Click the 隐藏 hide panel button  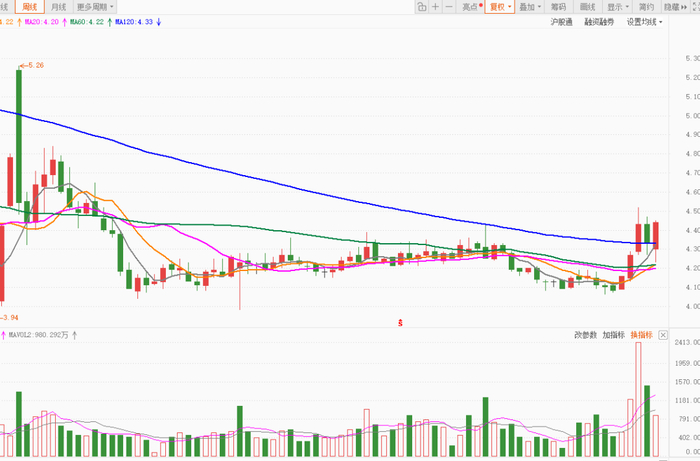coord(675,7)
